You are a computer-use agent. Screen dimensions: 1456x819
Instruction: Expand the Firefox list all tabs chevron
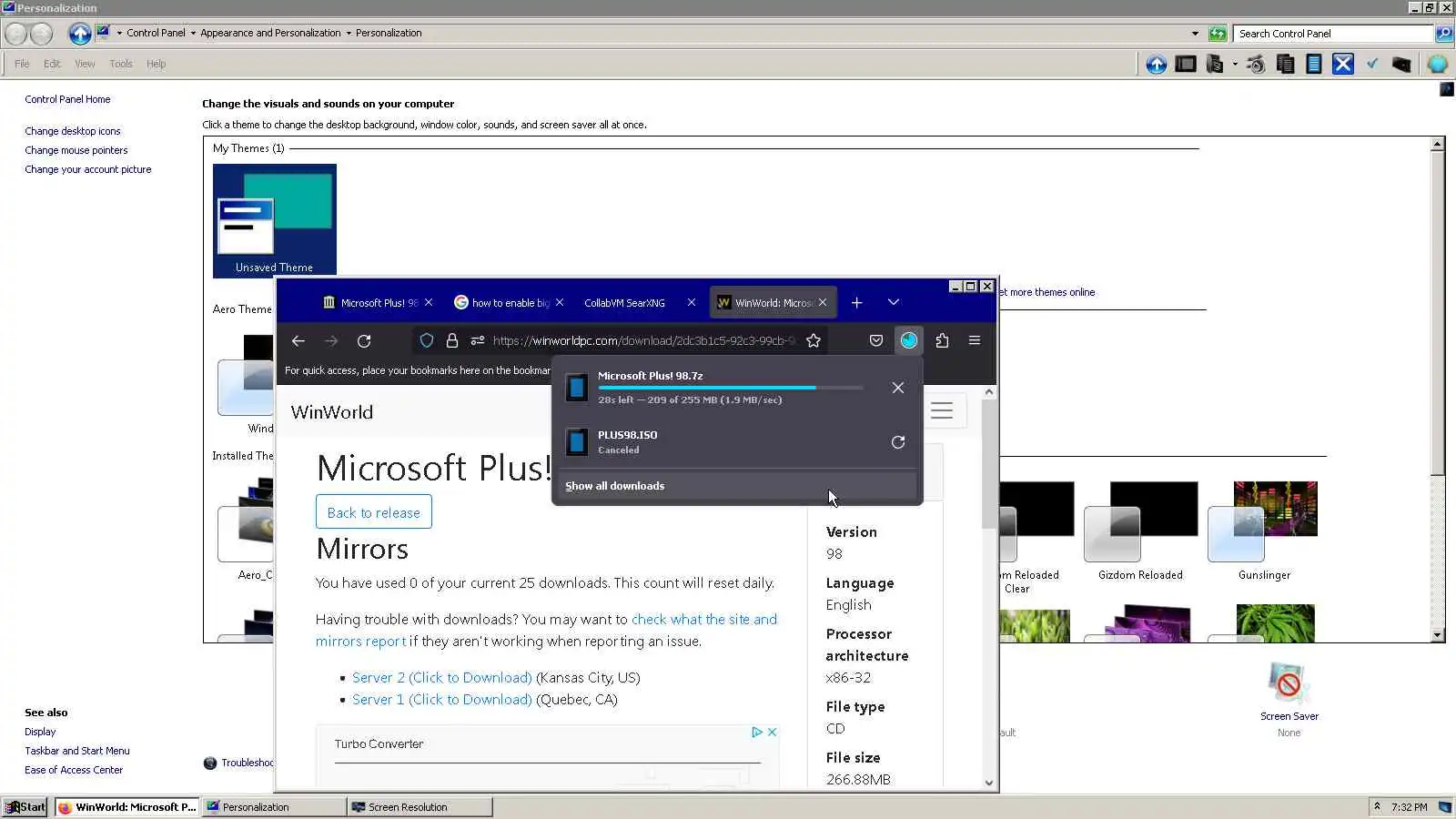click(894, 302)
